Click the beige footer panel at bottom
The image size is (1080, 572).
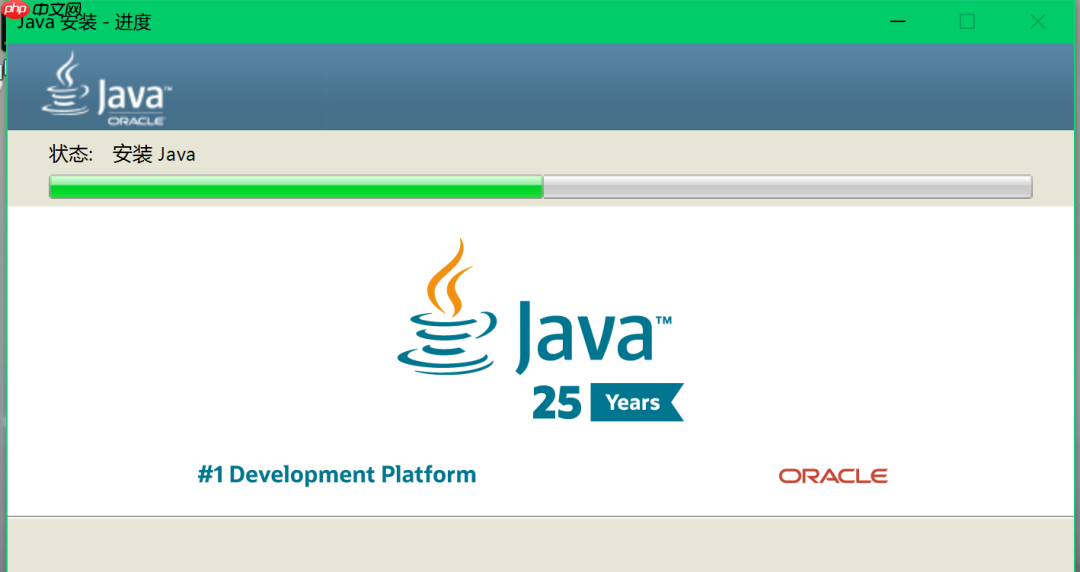(x=540, y=544)
